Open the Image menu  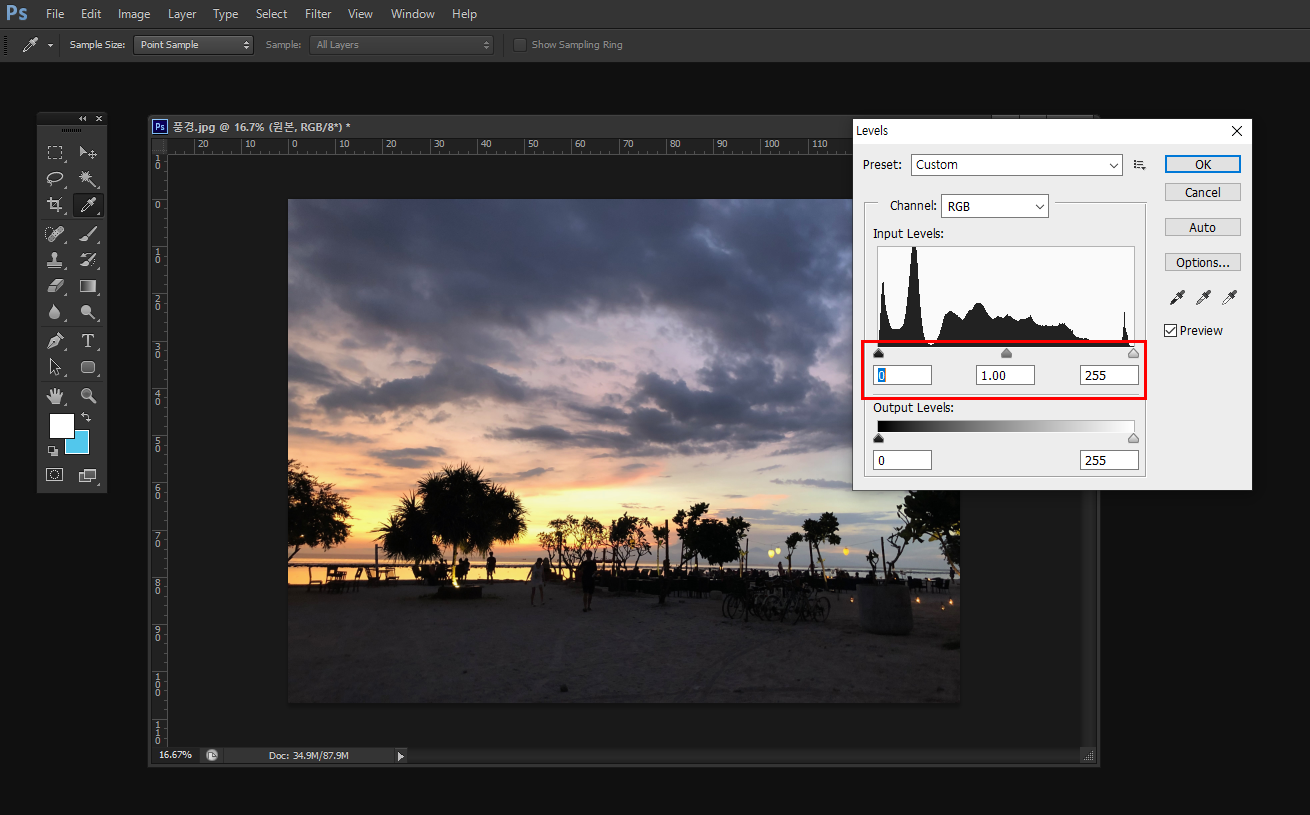(134, 14)
